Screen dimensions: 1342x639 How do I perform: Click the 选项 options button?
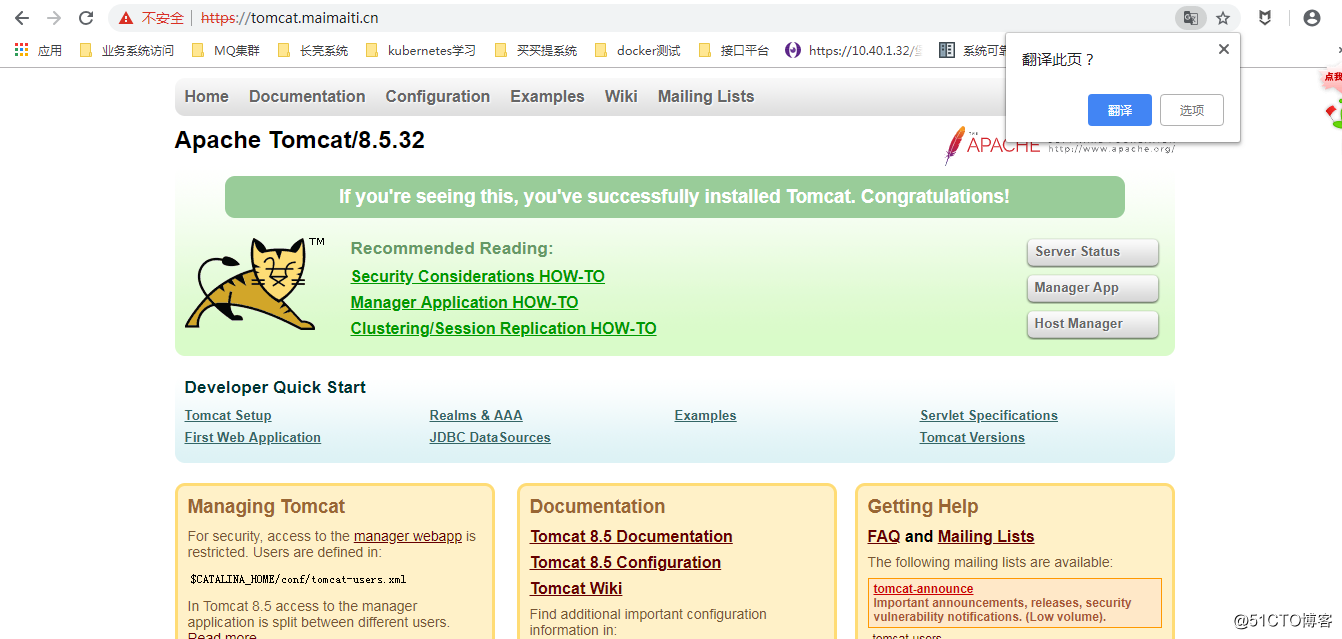pos(1192,110)
